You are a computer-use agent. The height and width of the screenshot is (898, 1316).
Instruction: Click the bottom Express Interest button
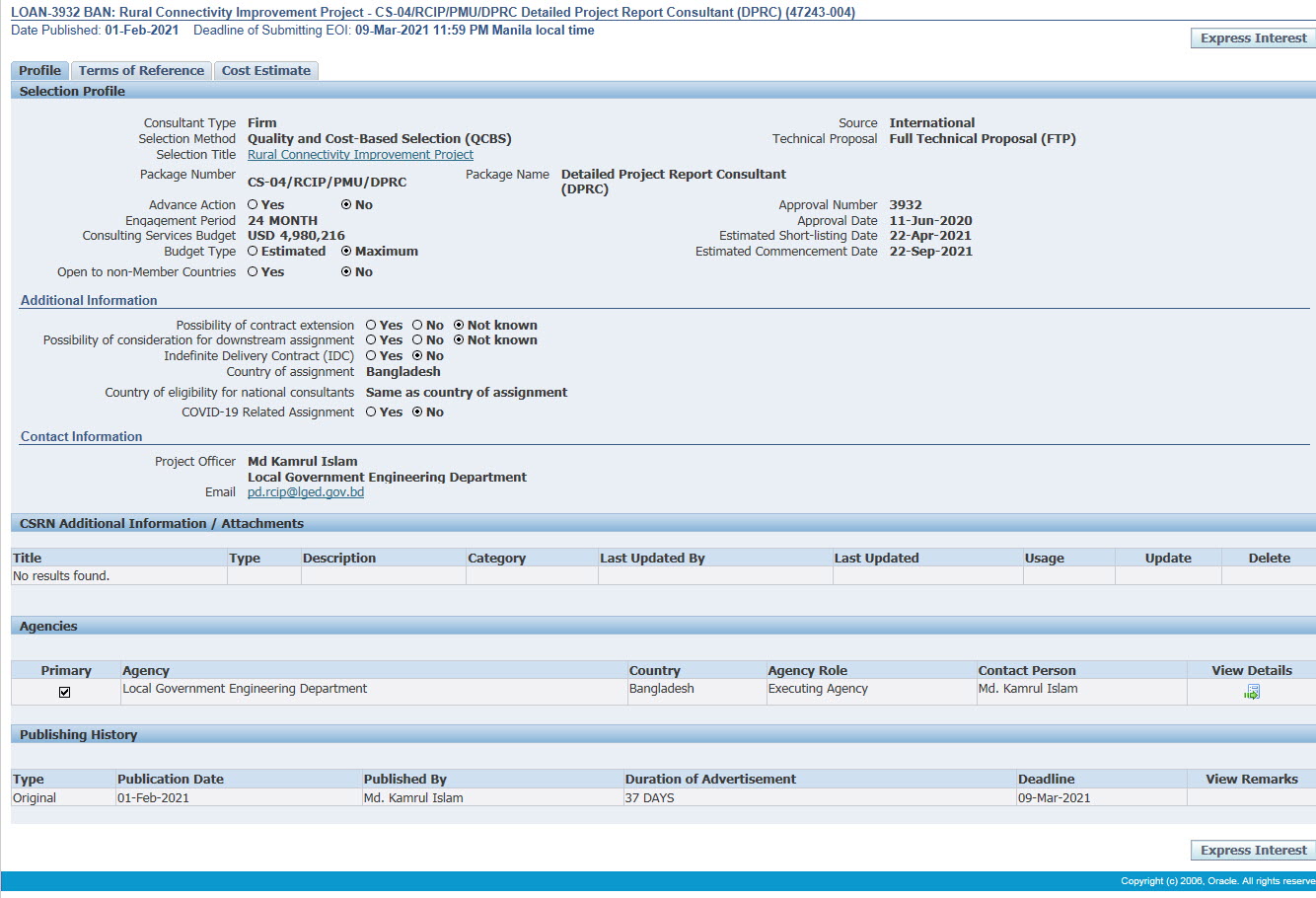[1253, 851]
